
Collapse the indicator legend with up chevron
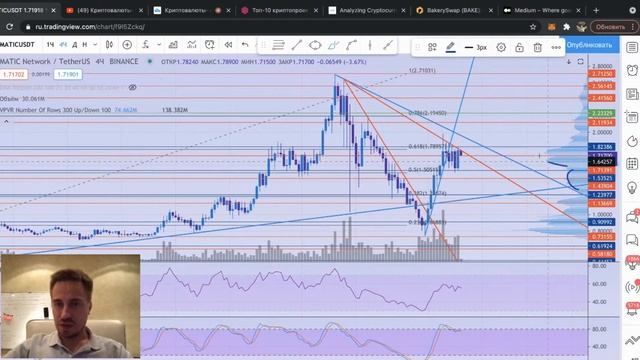pyautogui.click(x=6, y=121)
